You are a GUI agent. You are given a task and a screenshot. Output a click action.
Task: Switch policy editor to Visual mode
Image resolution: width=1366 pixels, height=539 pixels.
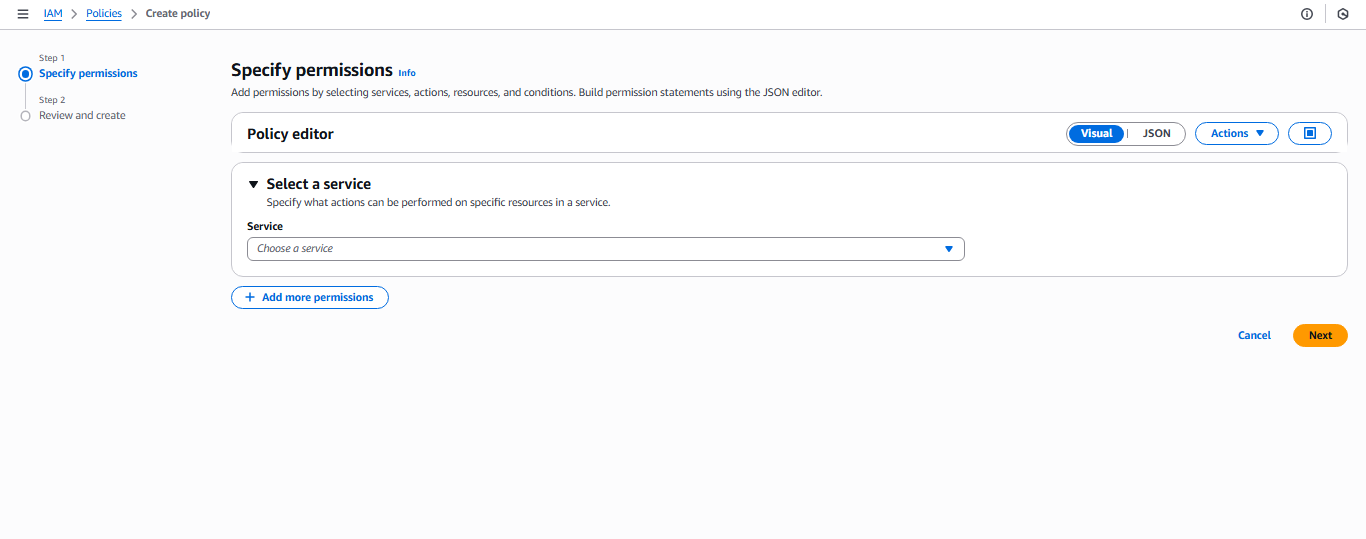click(x=1096, y=133)
